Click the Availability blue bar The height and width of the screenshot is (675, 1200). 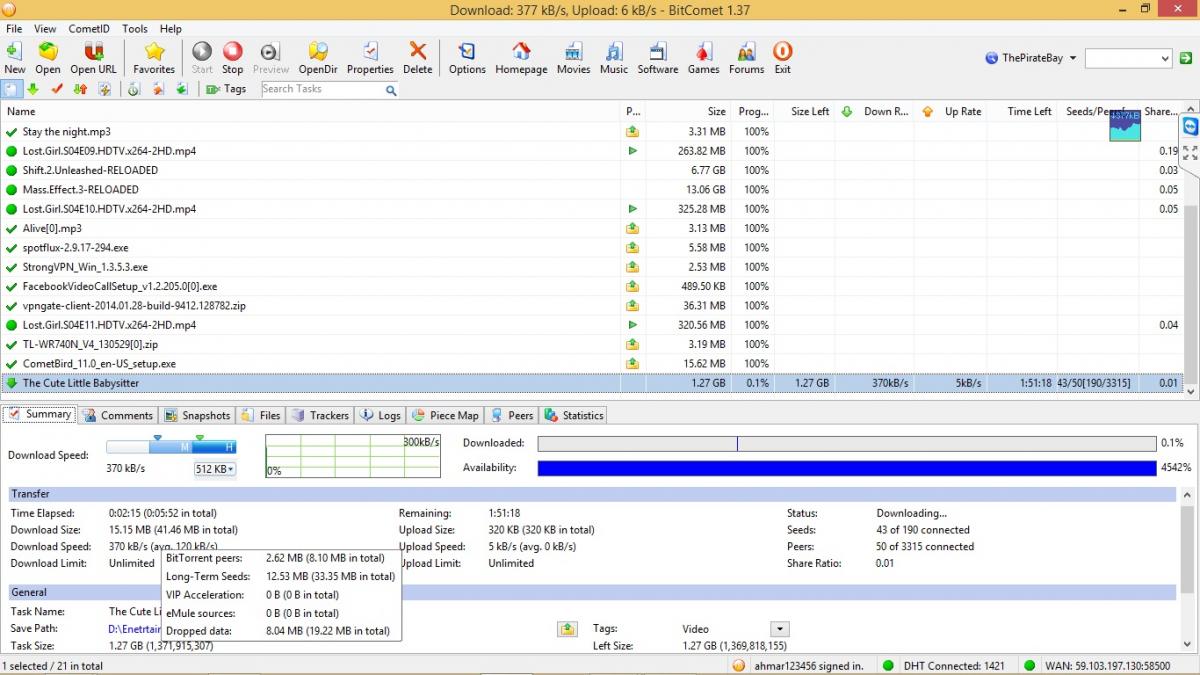pyautogui.click(x=846, y=468)
